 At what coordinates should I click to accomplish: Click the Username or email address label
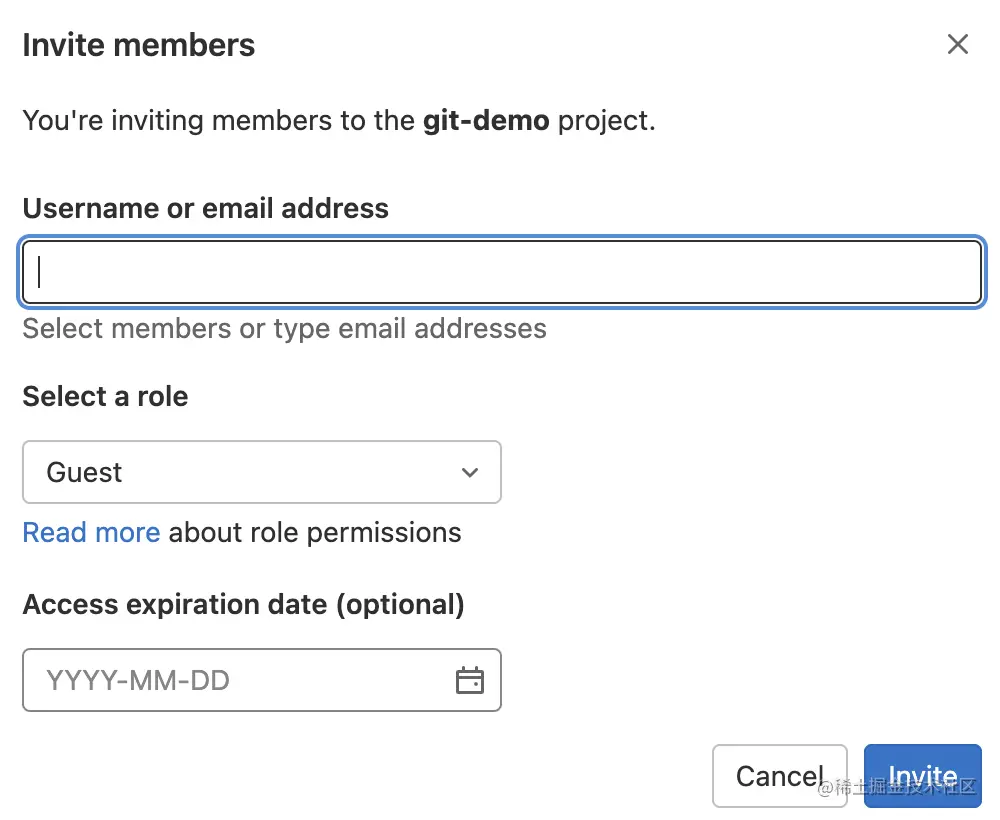click(205, 208)
